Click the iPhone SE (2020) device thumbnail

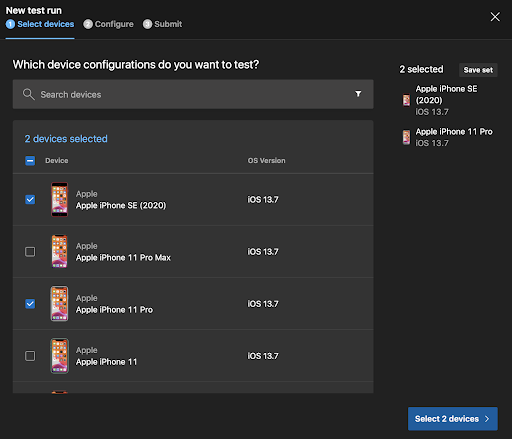59,199
